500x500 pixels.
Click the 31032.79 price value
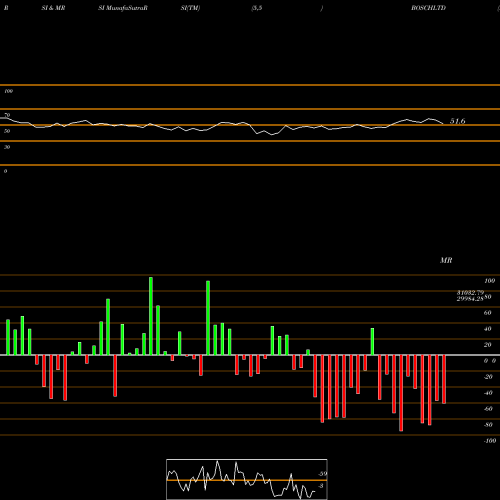click(x=470, y=292)
